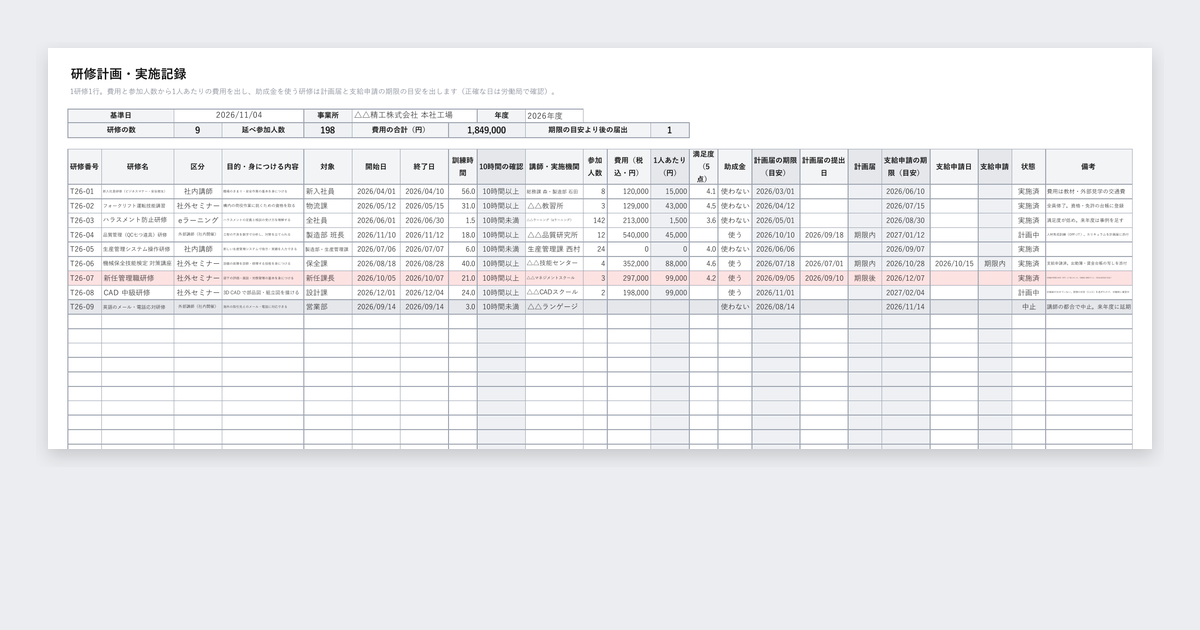Screen dimensions: 1200x630
Task: Click the 費用の合計 value 1,849,000
Action: pyautogui.click(x=486, y=130)
